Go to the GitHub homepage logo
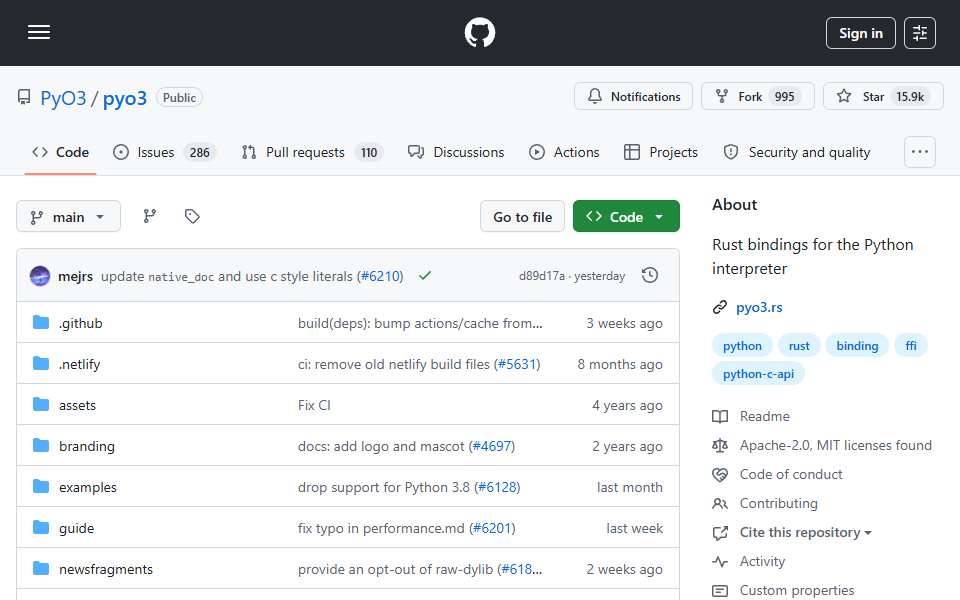The width and height of the screenshot is (960, 600). (x=479, y=32)
